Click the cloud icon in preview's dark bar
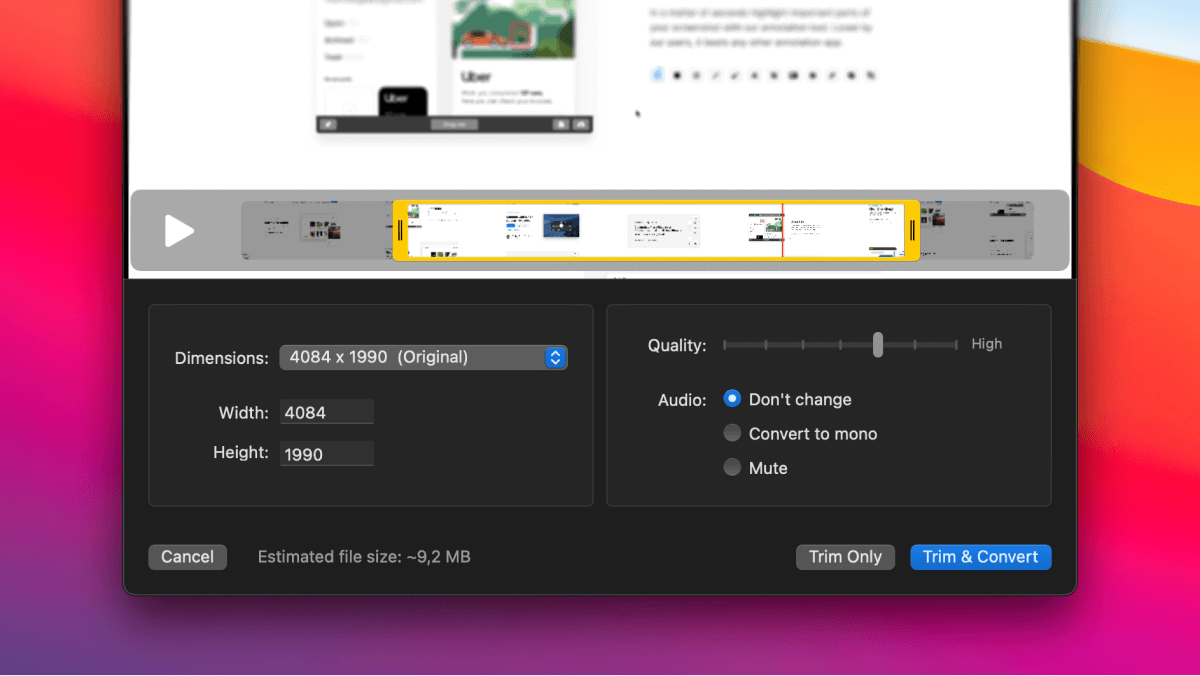1200x676 pixels. (x=580, y=124)
